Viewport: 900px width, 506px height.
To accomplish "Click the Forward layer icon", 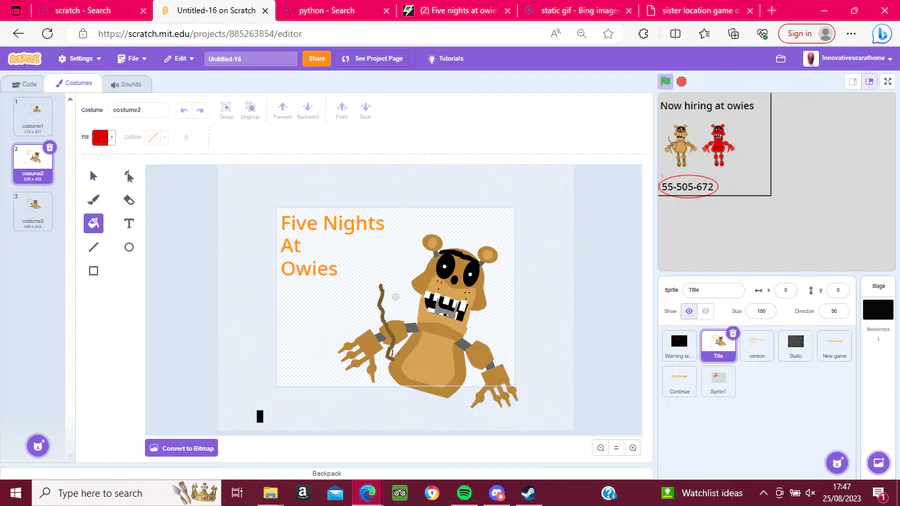I will click(282, 110).
